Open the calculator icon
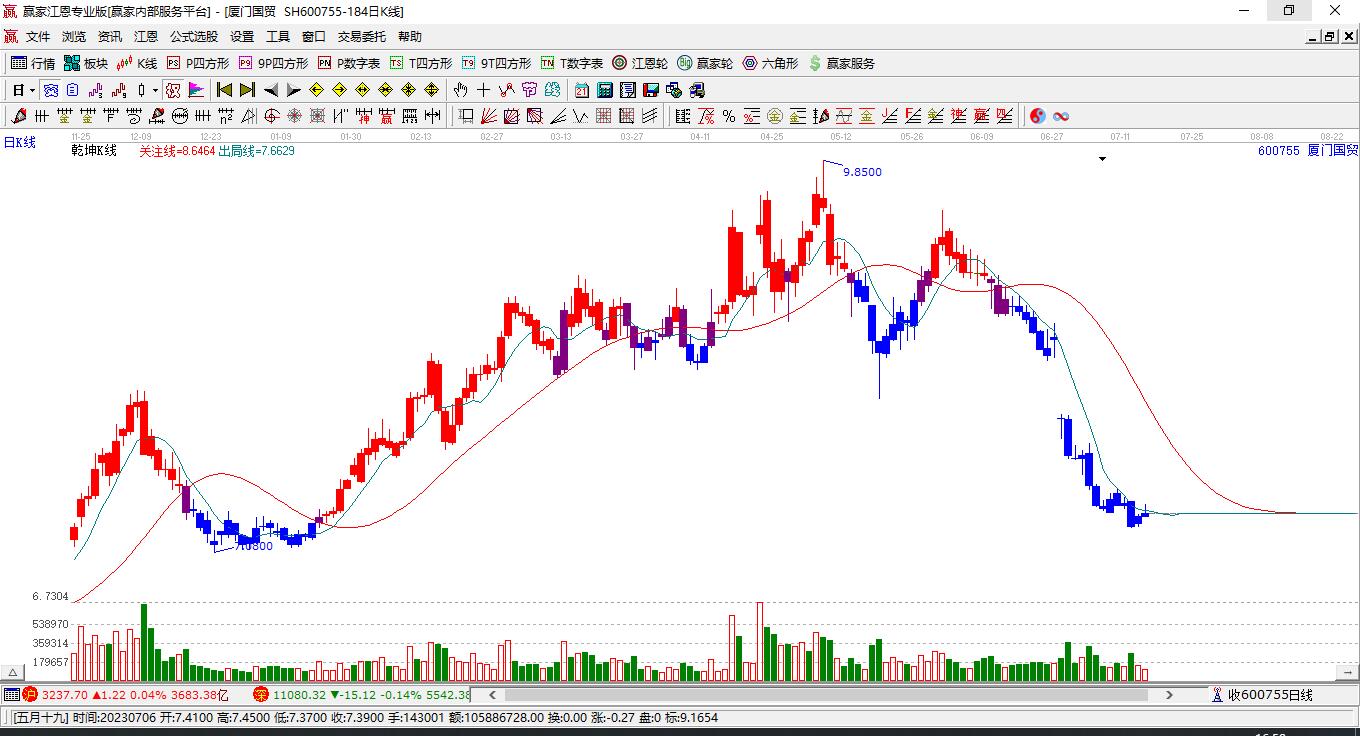Screen dimensions: 1360x736 606,90
